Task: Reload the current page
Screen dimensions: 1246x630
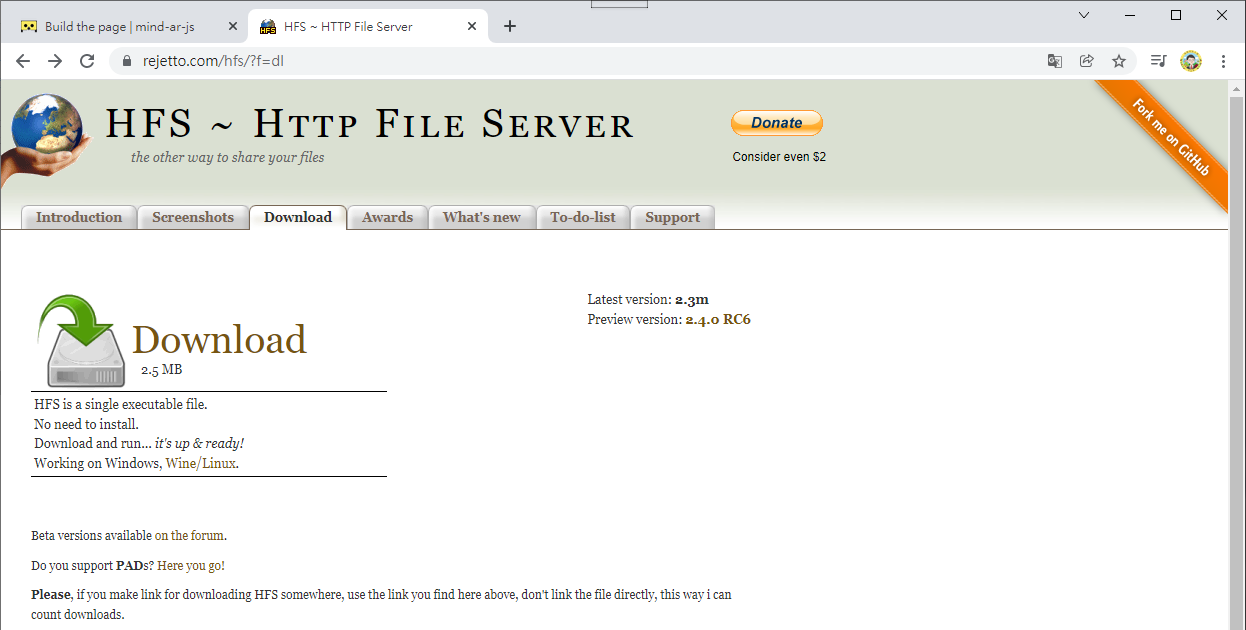Action: click(x=87, y=61)
